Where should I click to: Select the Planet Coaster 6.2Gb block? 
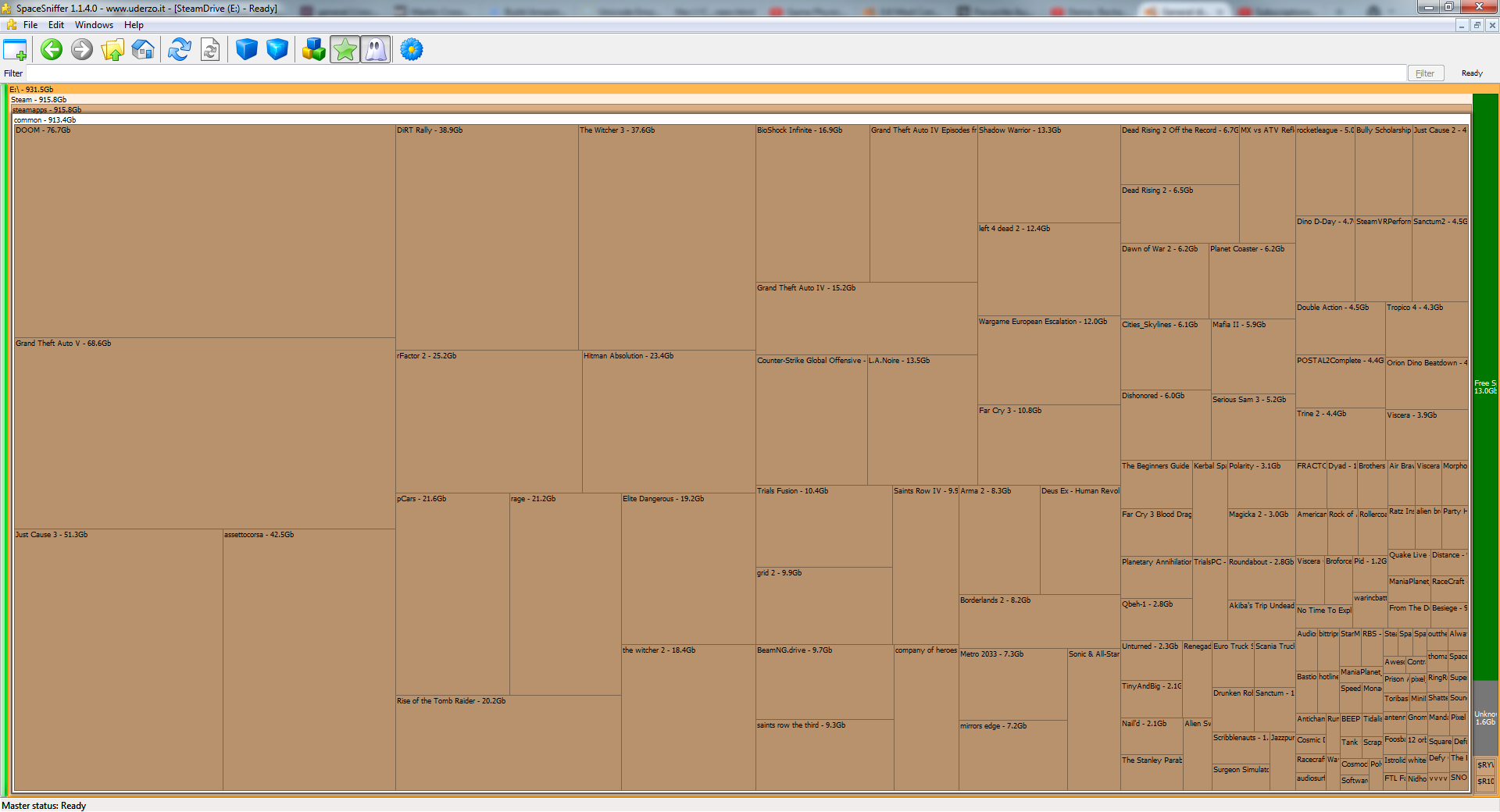click(x=1252, y=281)
